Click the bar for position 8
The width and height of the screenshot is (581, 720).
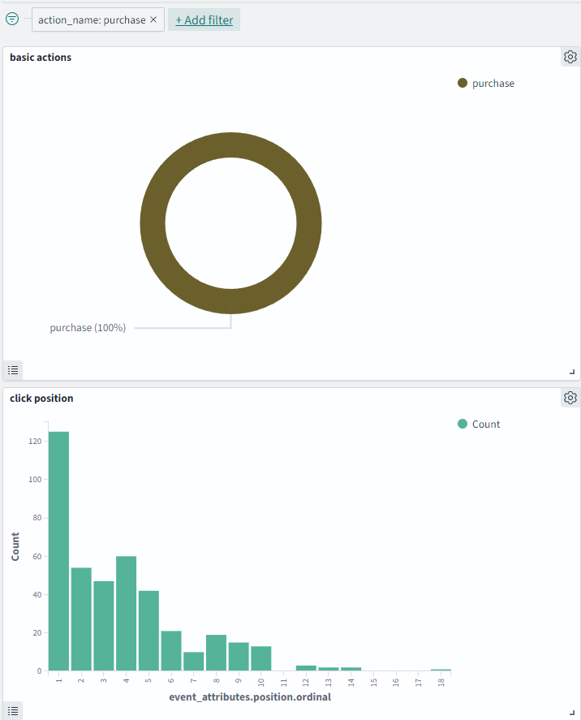pyautogui.click(x=216, y=652)
